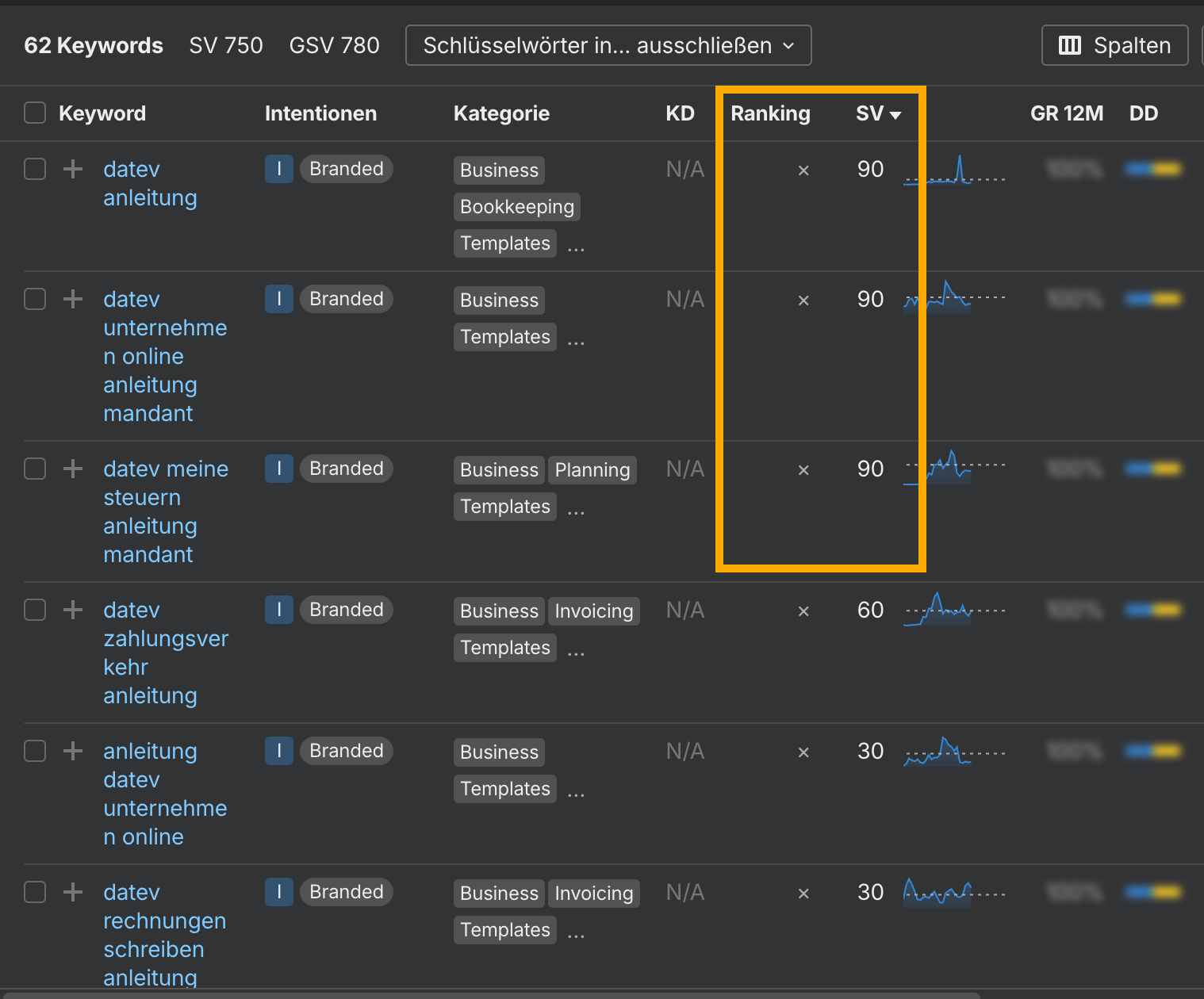Click ranking x mark for datev zahlungsverkehr row
The image size is (1204, 999).
[x=803, y=611]
